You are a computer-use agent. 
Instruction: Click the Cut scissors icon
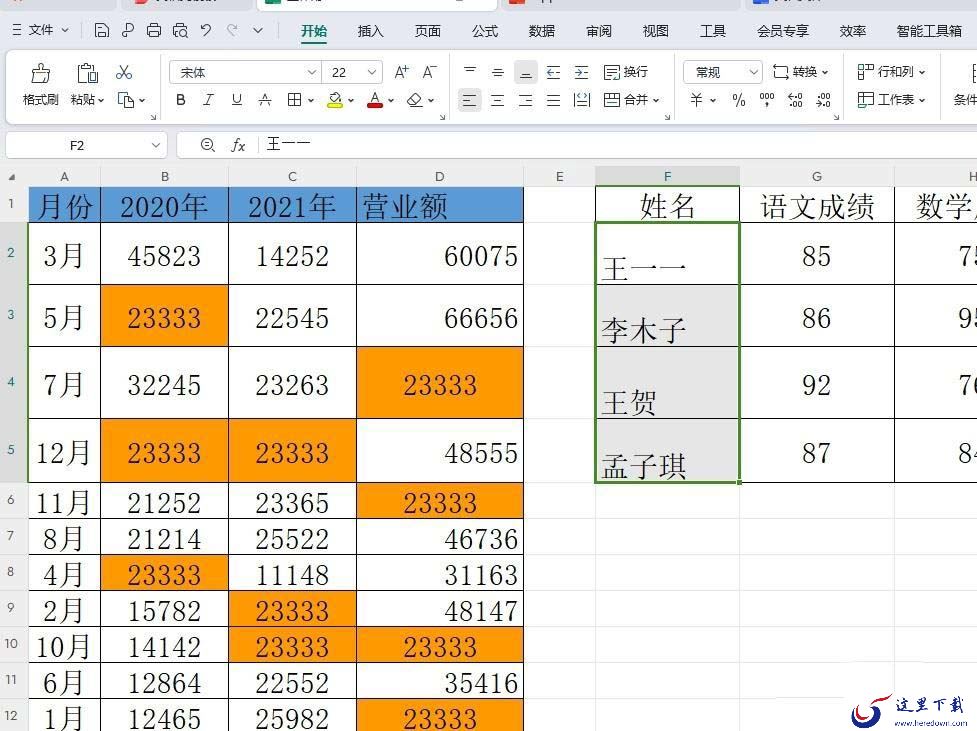(x=123, y=72)
